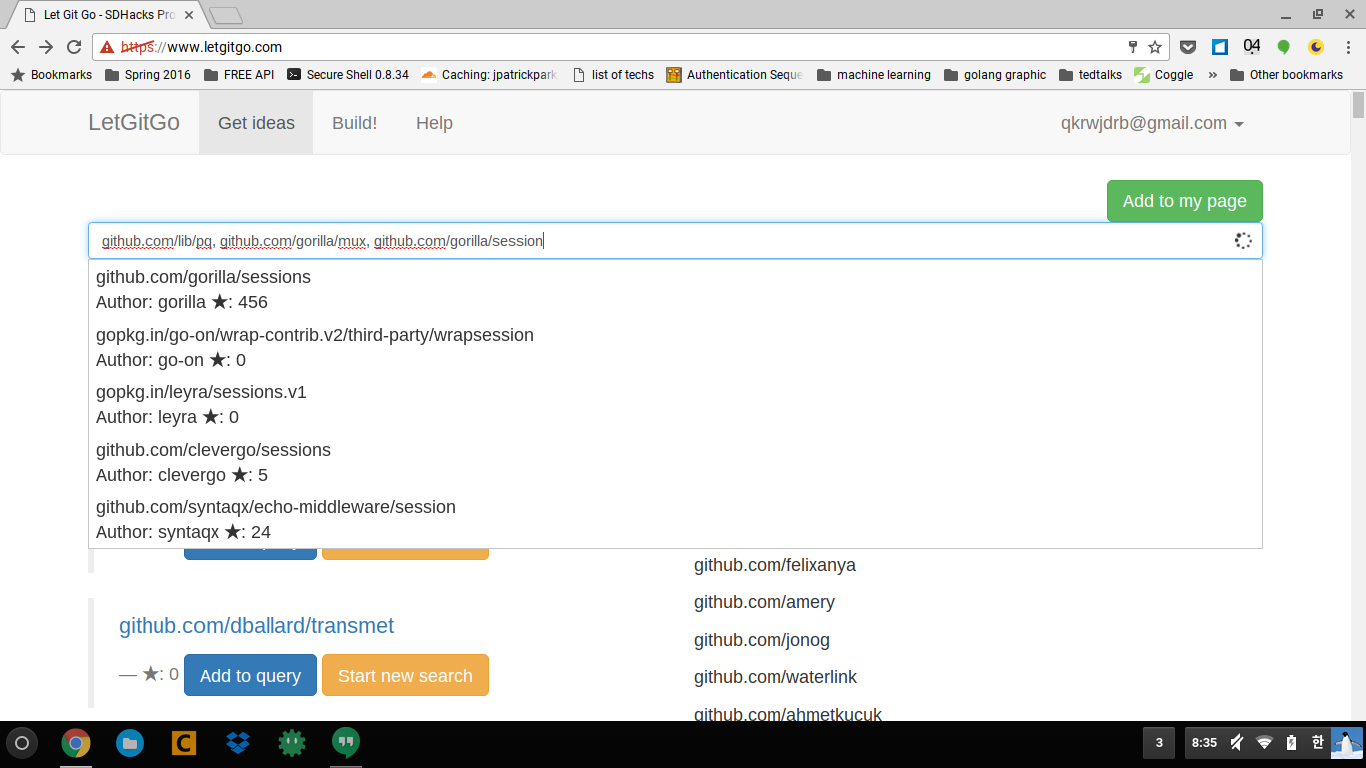The image size is (1366, 768).
Task: Open the green gear app on shelf
Action: (292, 743)
